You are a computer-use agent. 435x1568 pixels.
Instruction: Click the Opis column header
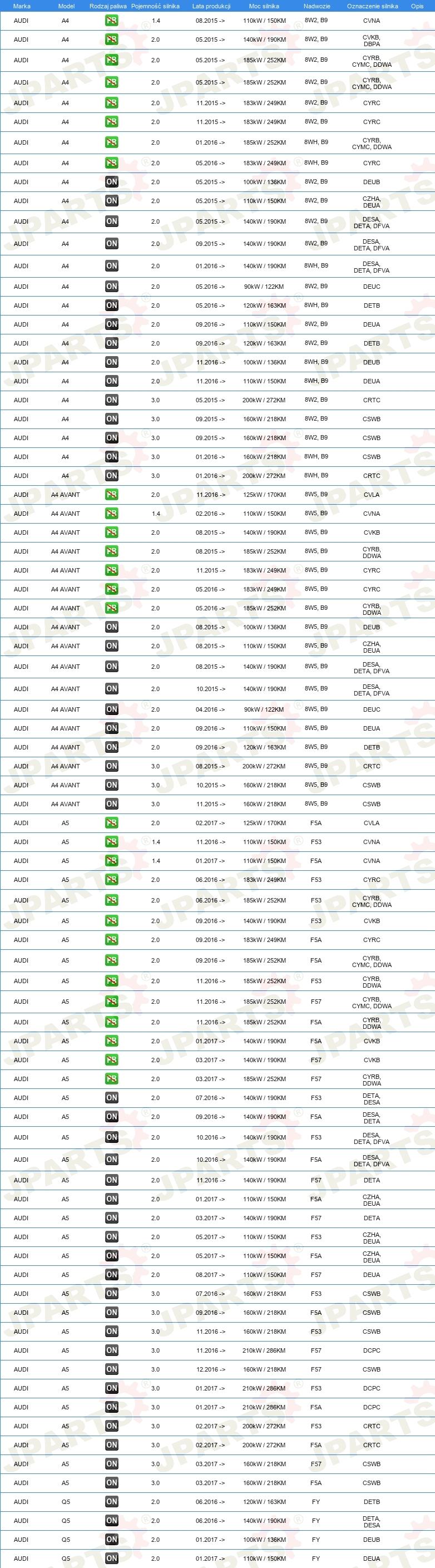tap(417, 6)
